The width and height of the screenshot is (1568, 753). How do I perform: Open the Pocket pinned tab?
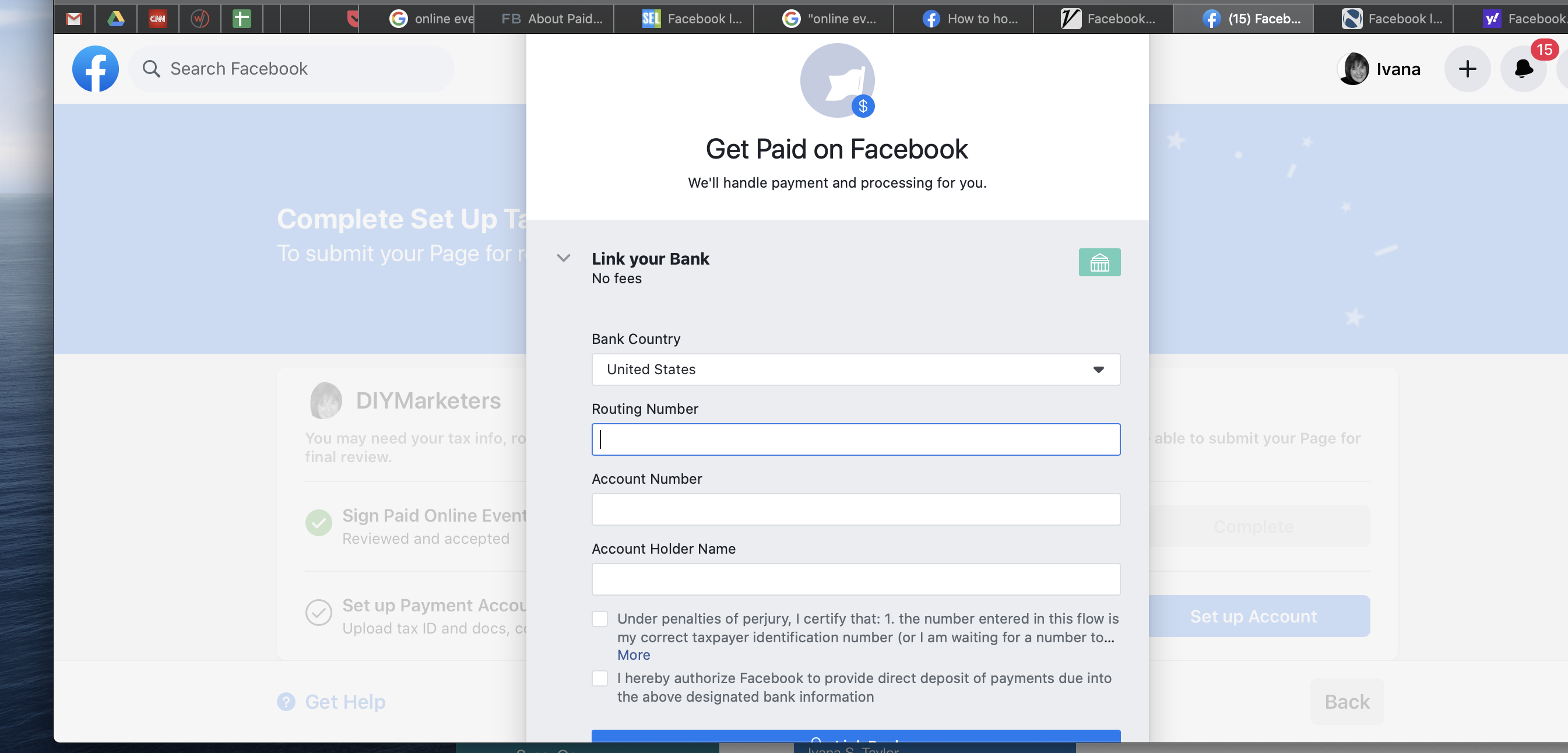(352, 19)
